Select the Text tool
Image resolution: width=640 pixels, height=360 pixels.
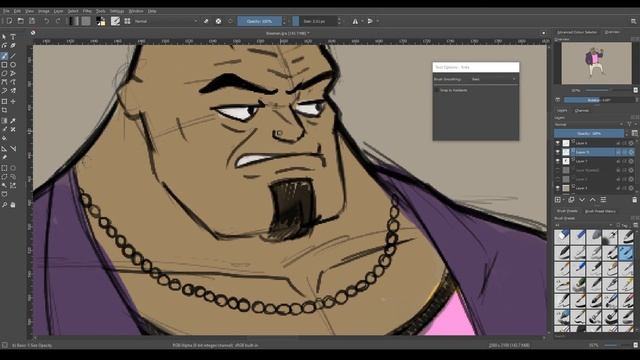tap(13, 37)
